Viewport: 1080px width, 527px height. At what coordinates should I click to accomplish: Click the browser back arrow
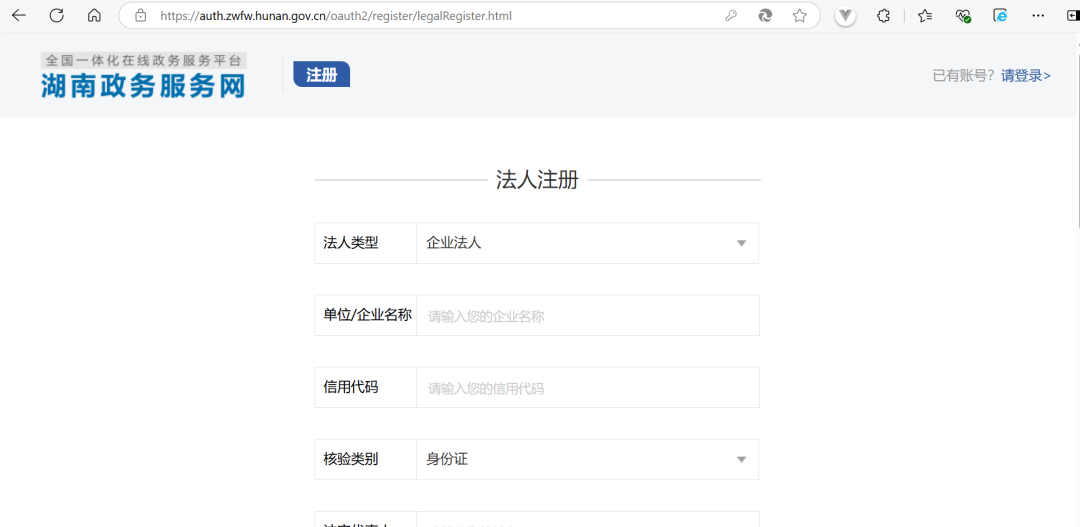point(19,16)
